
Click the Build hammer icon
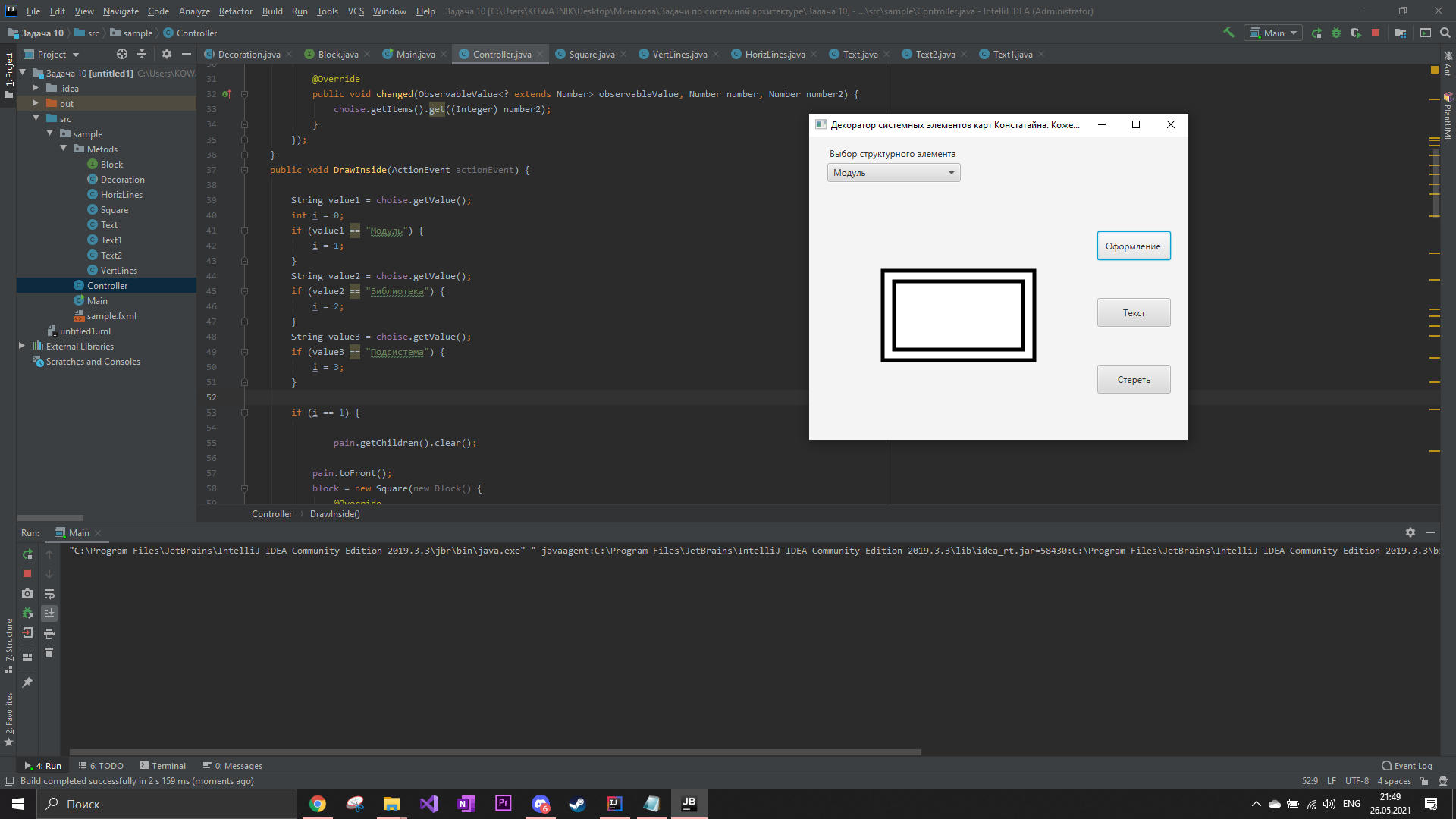tap(1228, 33)
